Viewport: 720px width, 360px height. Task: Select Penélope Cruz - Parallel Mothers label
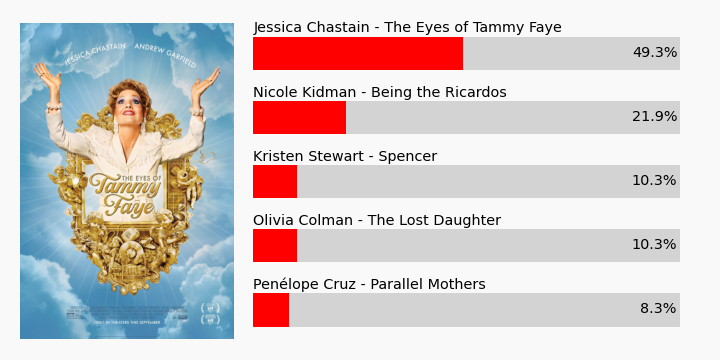click(x=369, y=285)
